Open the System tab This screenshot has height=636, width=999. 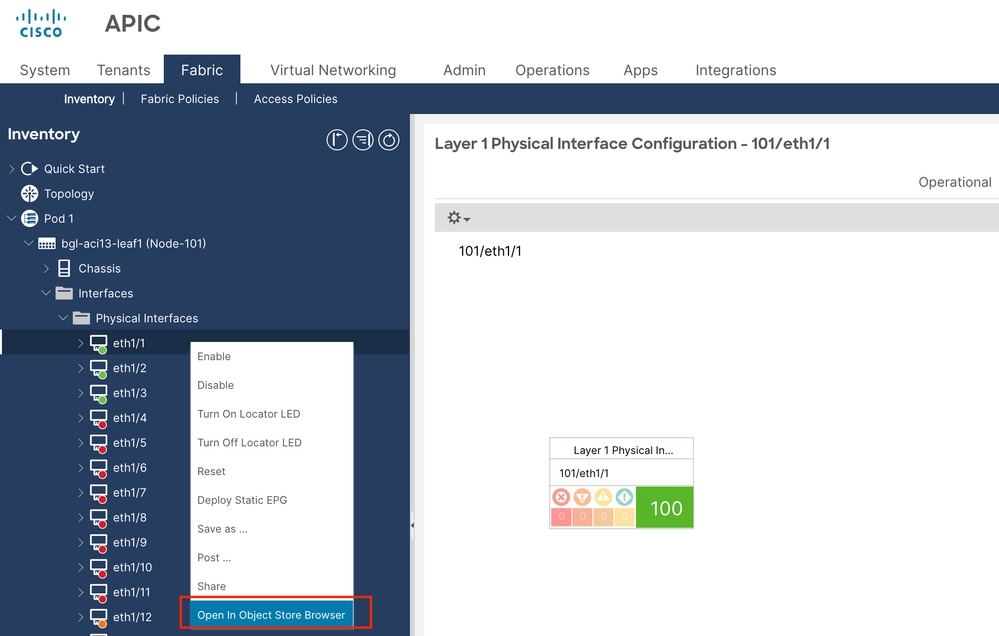45,70
